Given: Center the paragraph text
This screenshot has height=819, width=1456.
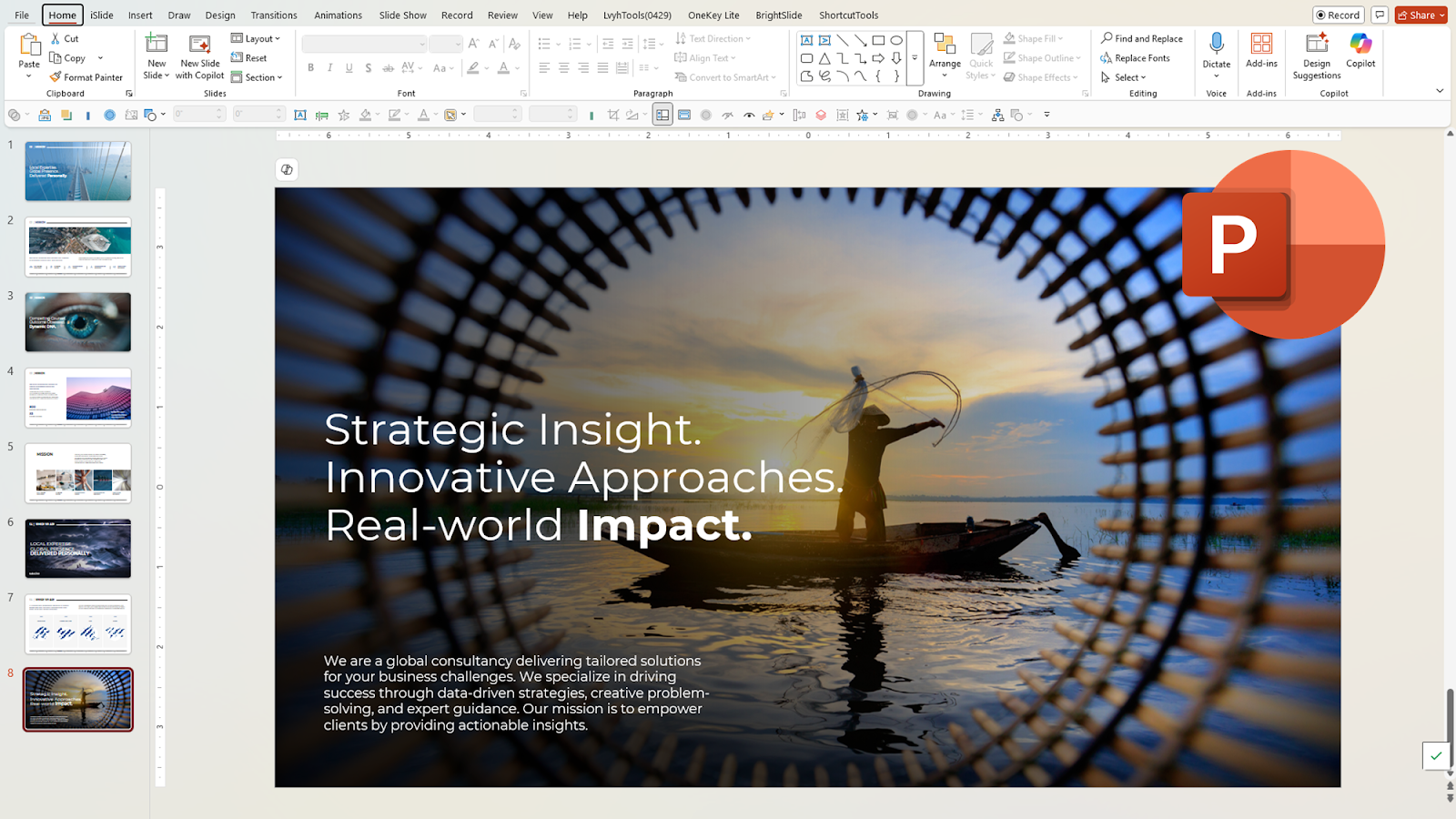Looking at the screenshot, I should [x=563, y=67].
